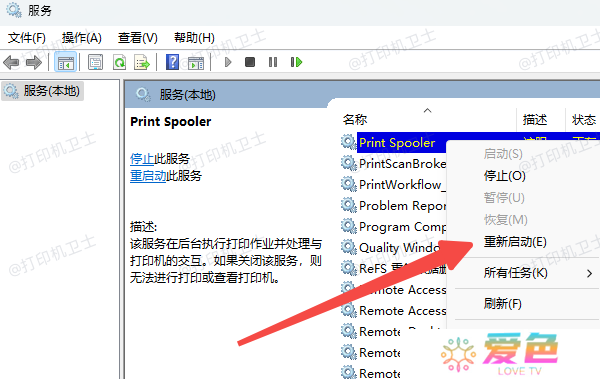Click the Stop Service square icon
600x379 pixels.
250,62
